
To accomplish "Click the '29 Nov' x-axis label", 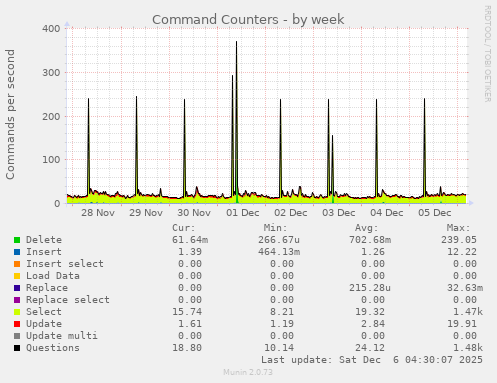I will (x=146, y=213).
